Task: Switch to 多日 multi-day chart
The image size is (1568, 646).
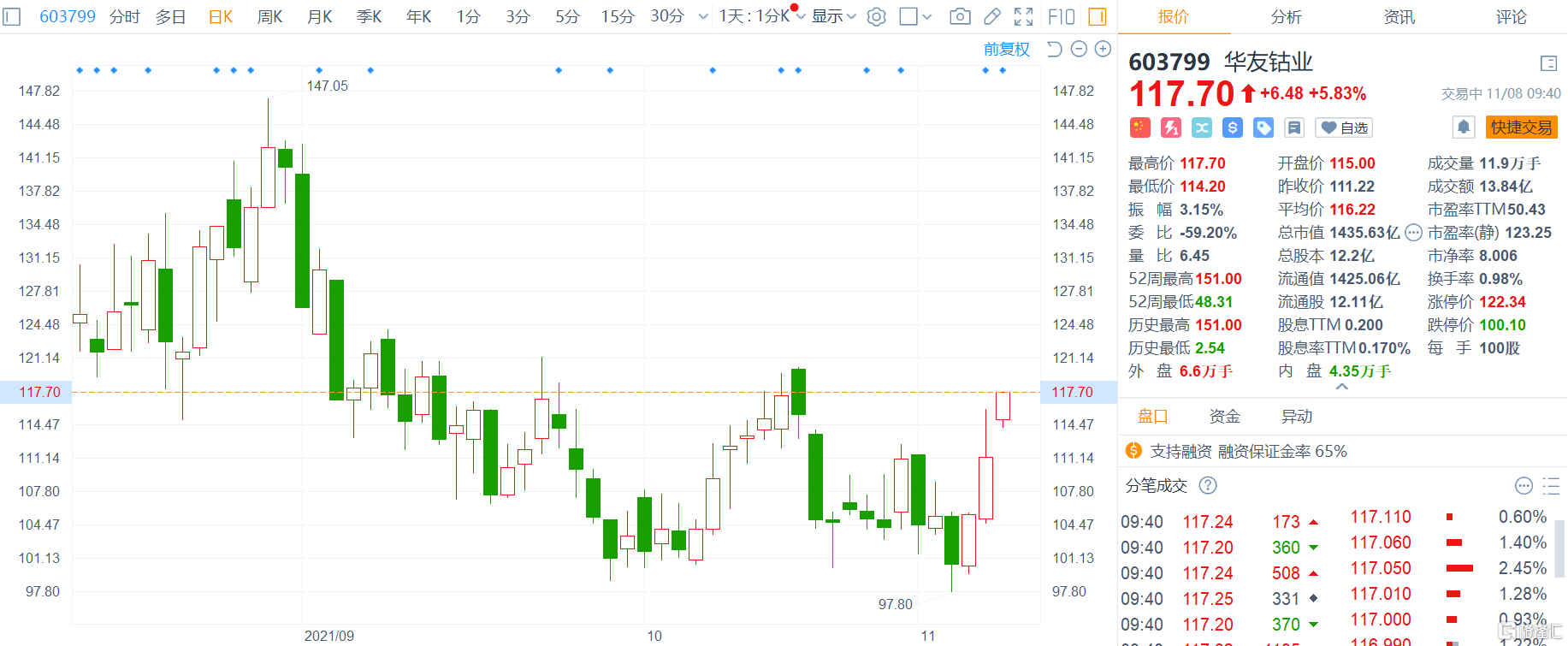Action: point(171,16)
